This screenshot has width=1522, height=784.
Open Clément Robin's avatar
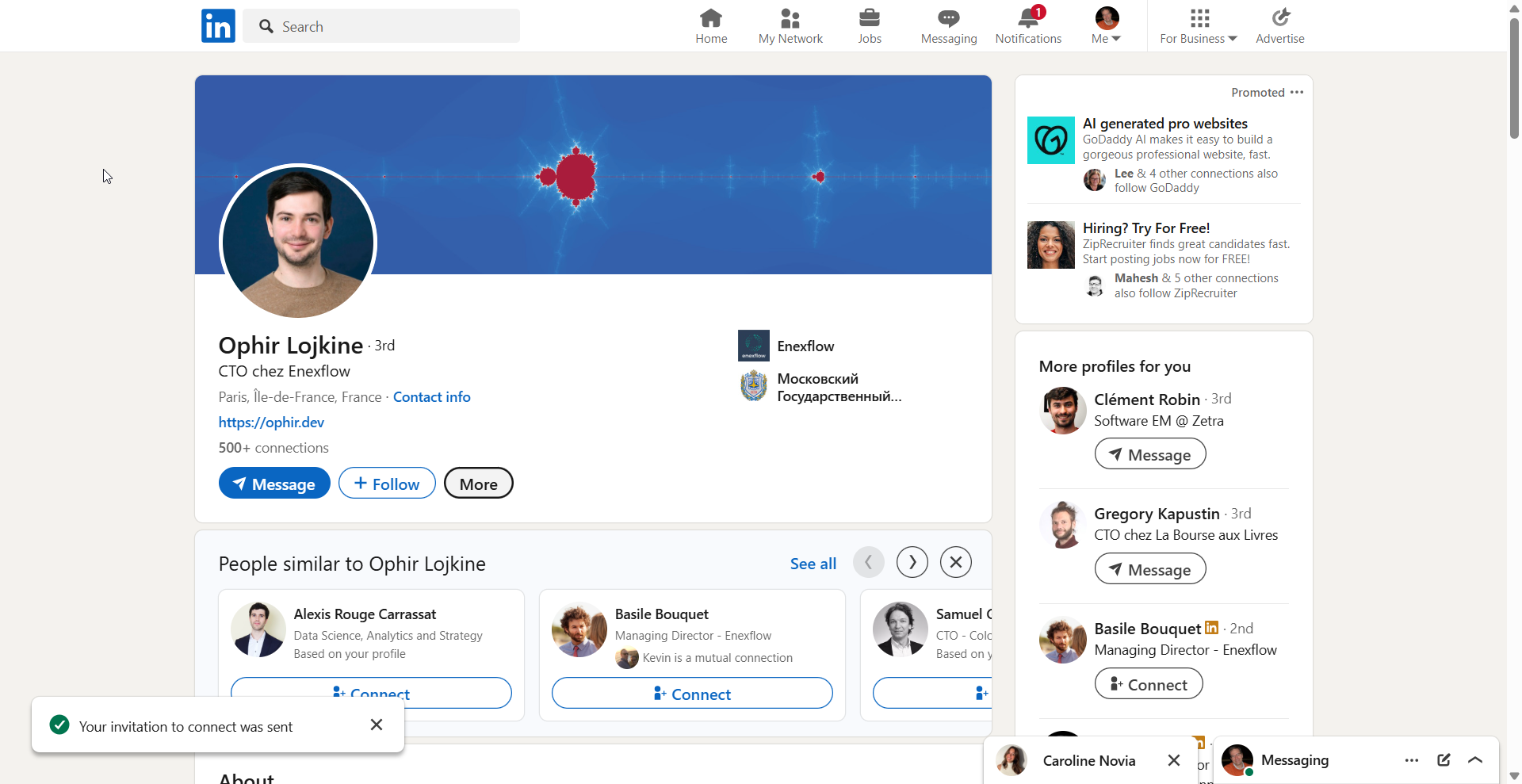[x=1063, y=411]
